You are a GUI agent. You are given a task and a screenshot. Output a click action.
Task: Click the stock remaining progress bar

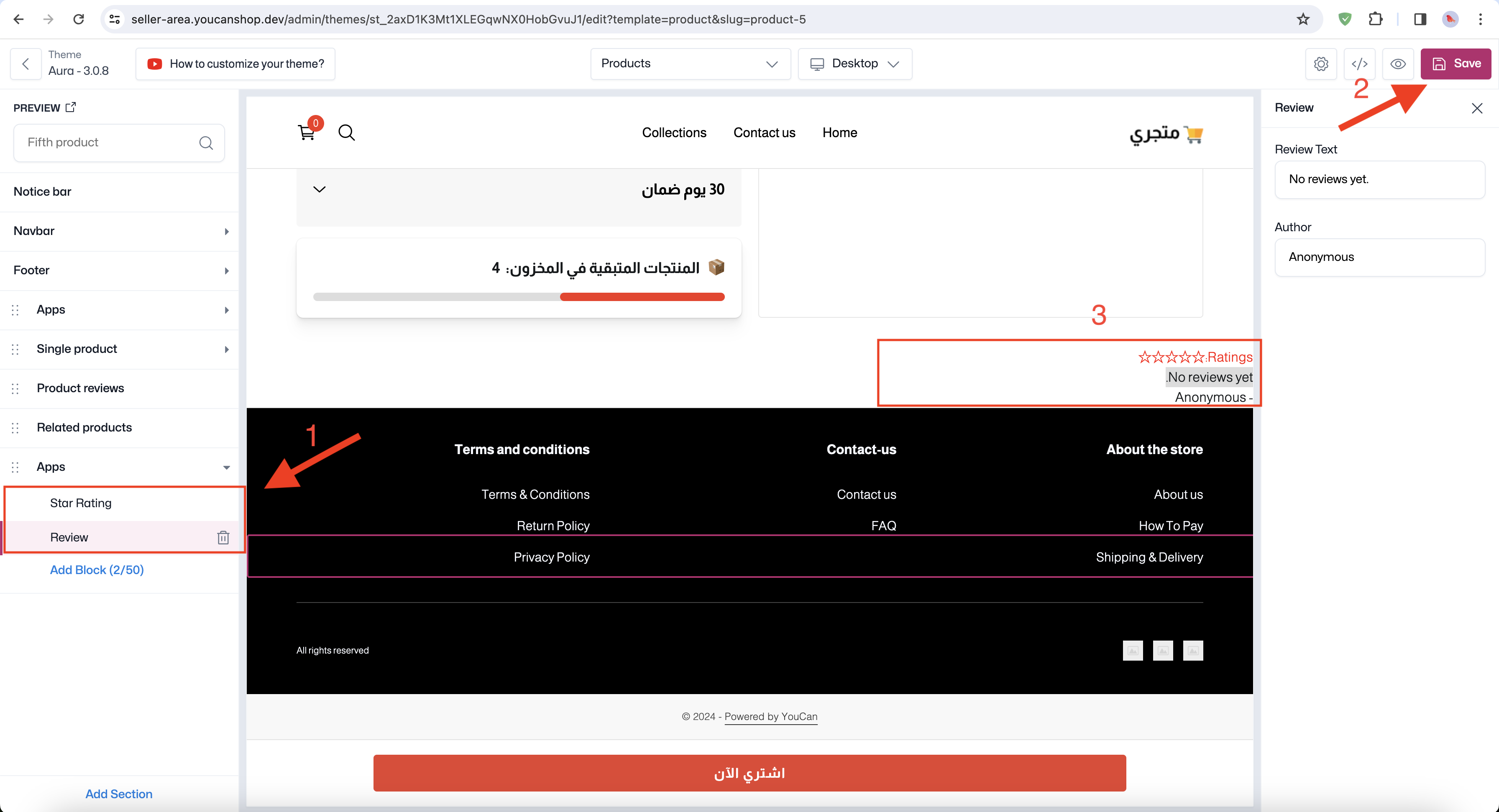point(519,296)
